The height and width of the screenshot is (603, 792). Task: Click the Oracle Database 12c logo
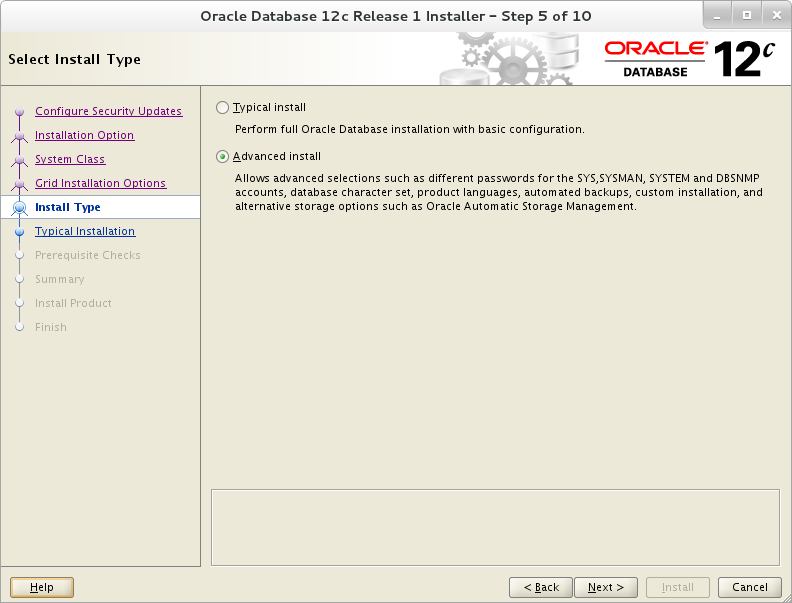click(x=689, y=59)
